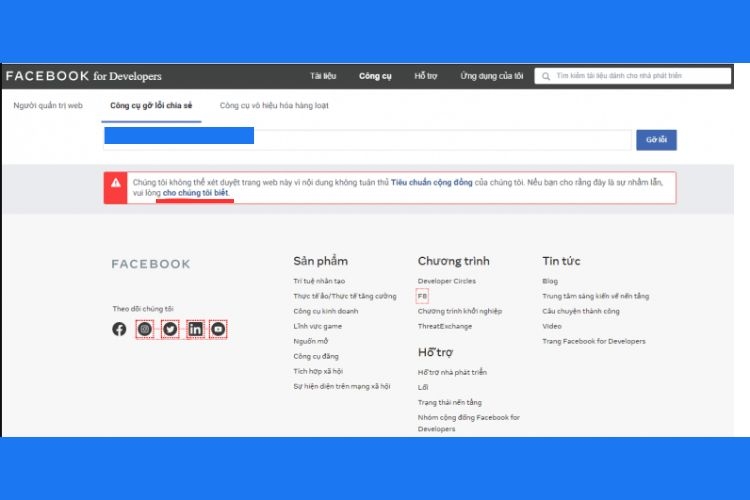
Task: Open the Công cụ menu
Action: click(375, 76)
